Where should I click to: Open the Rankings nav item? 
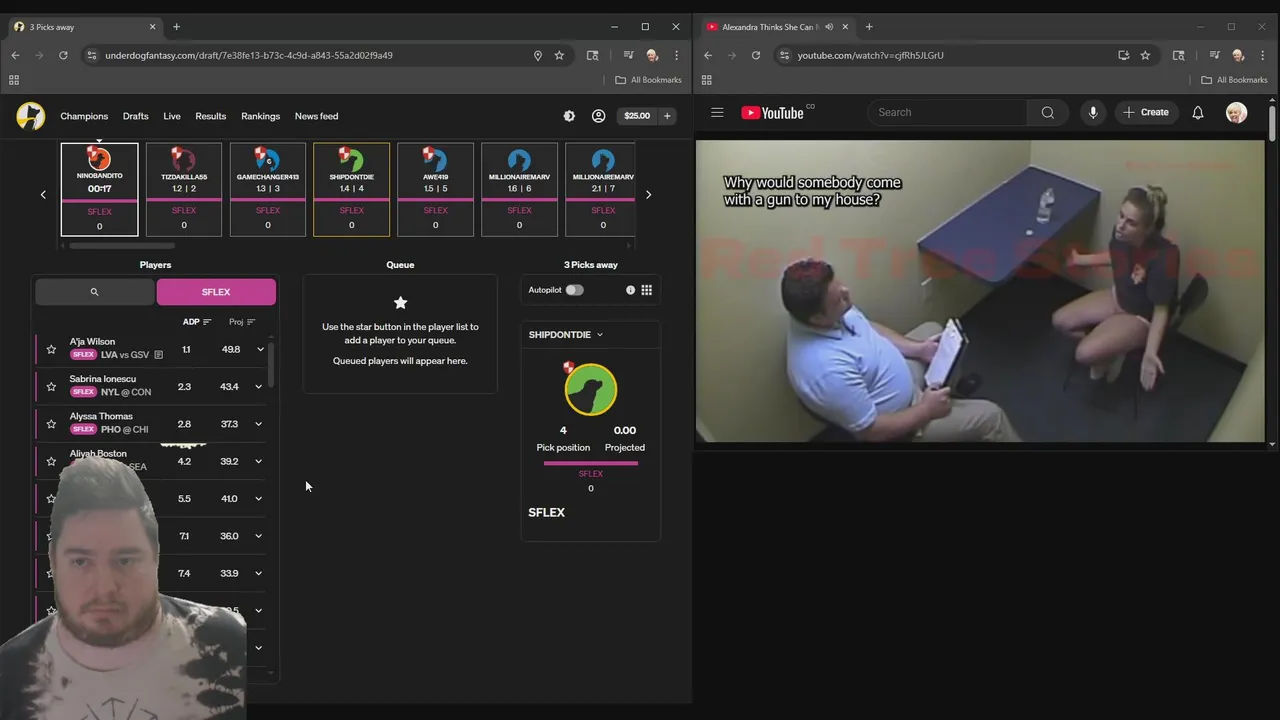coord(260,116)
